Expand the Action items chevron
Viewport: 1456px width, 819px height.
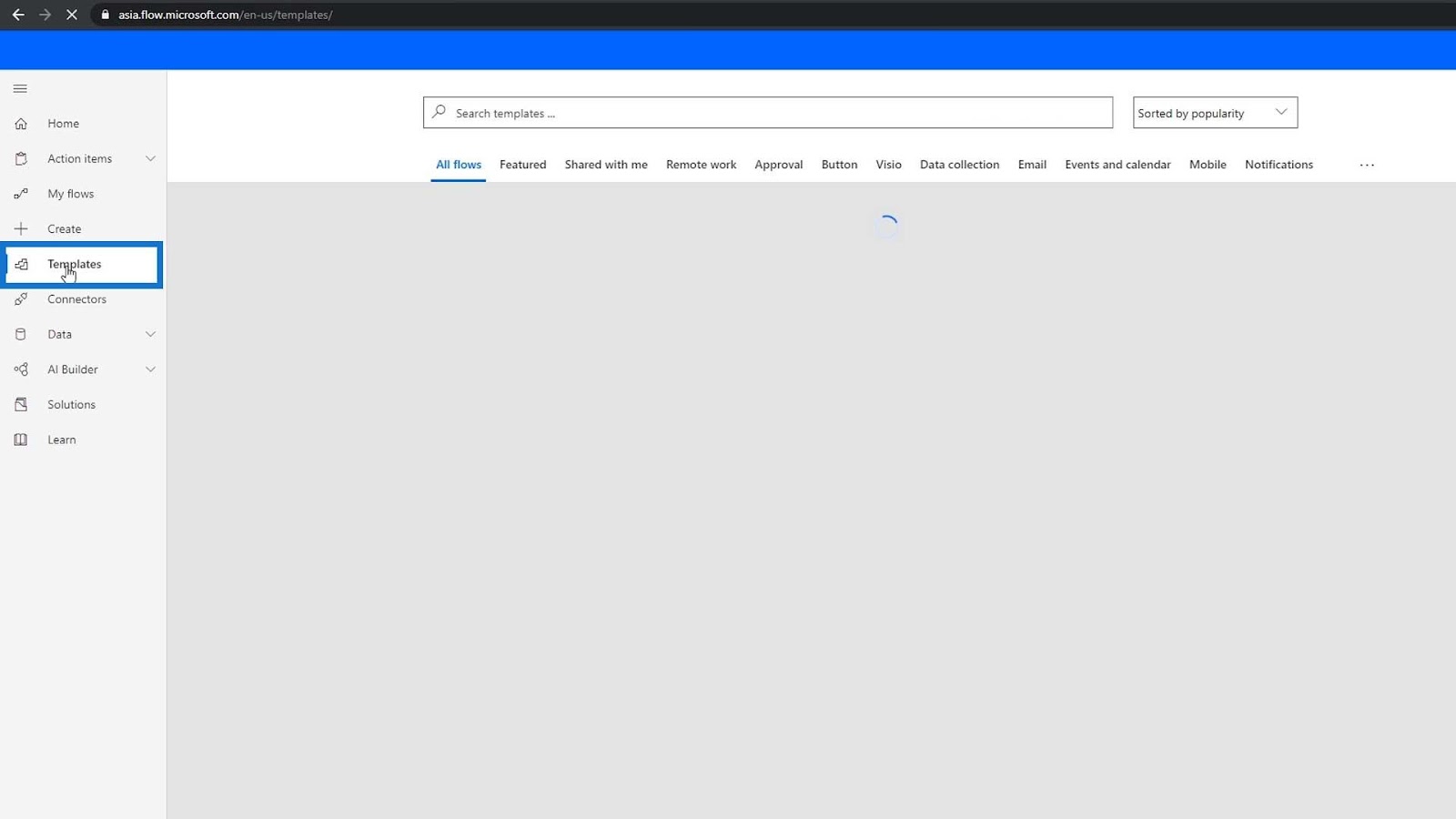pyautogui.click(x=150, y=158)
